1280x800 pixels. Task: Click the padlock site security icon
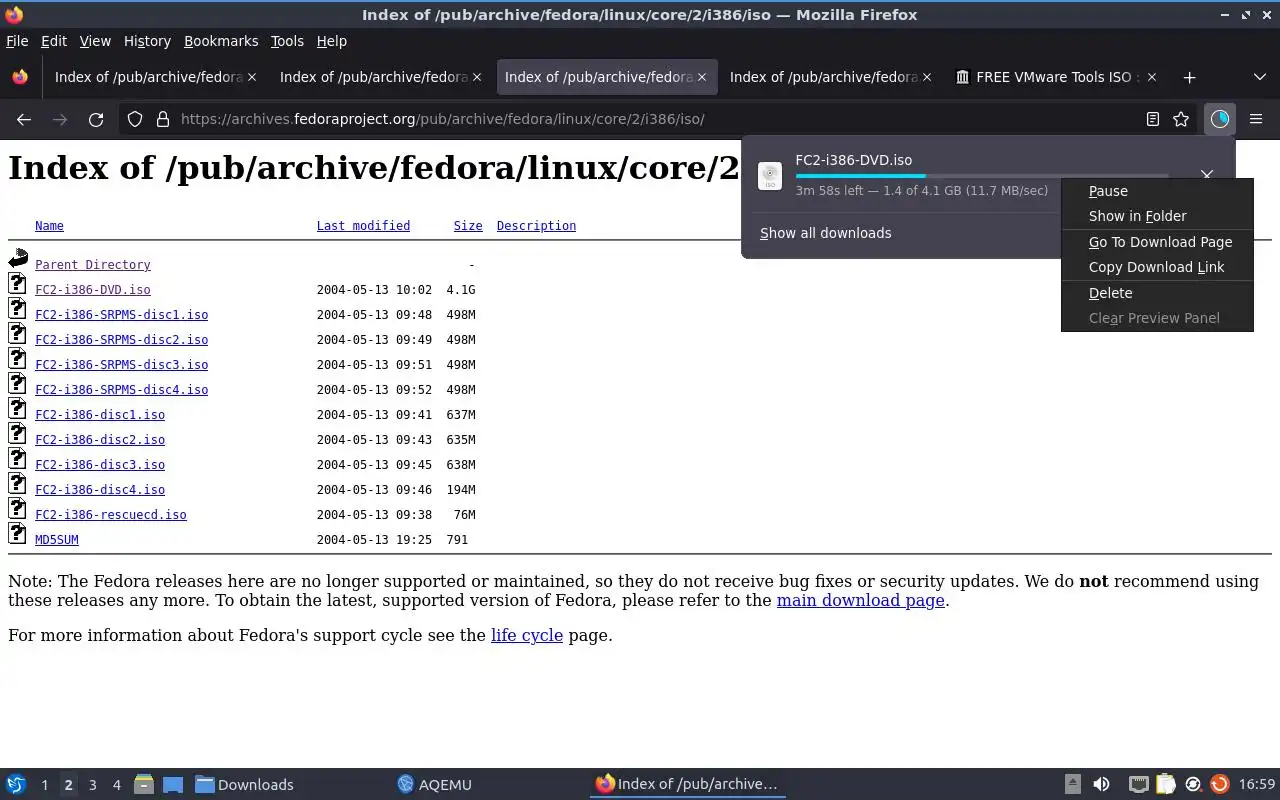coord(162,119)
